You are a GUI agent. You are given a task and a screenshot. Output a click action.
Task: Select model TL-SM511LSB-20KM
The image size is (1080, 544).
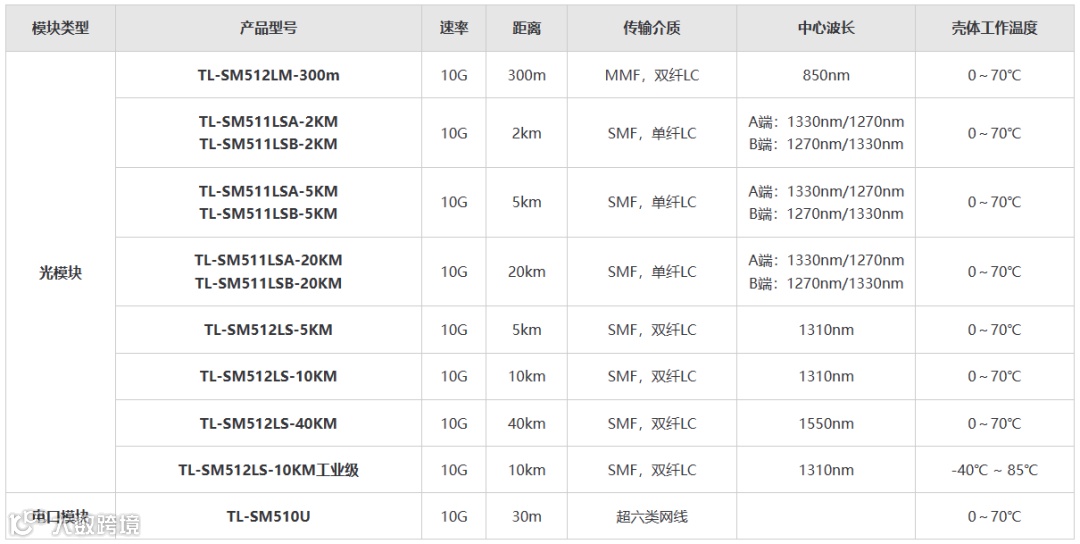click(x=269, y=283)
